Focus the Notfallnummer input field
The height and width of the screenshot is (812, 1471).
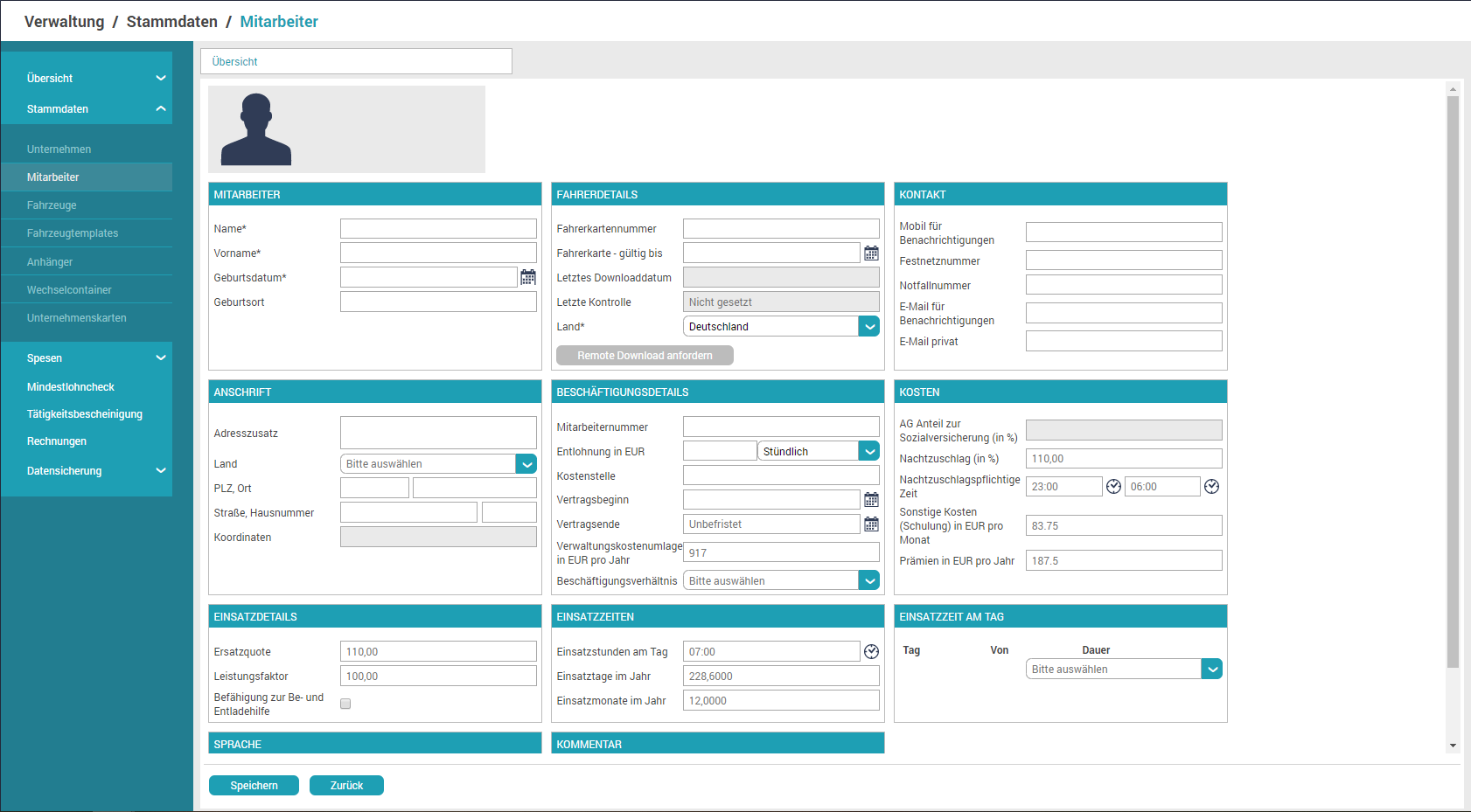[x=1124, y=284]
